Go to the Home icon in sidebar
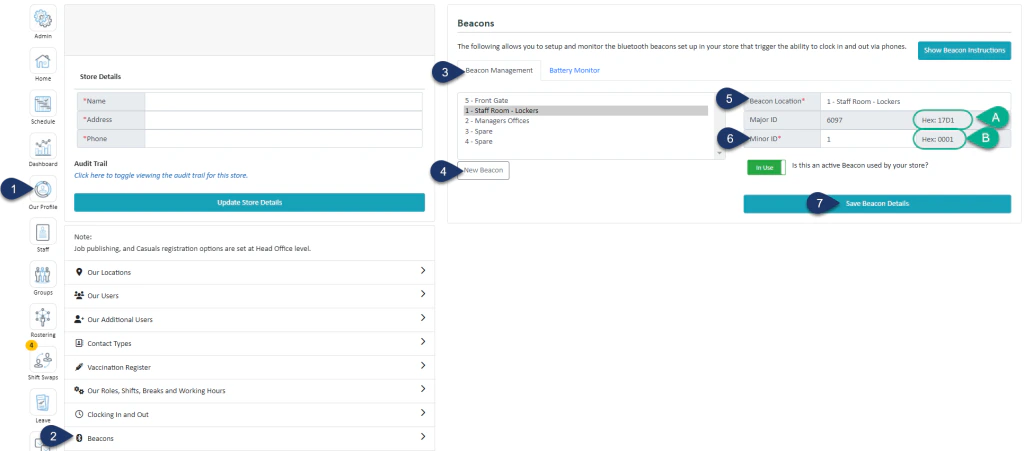The height and width of the screenshot is (451, 1024). [x=43, y=61]
